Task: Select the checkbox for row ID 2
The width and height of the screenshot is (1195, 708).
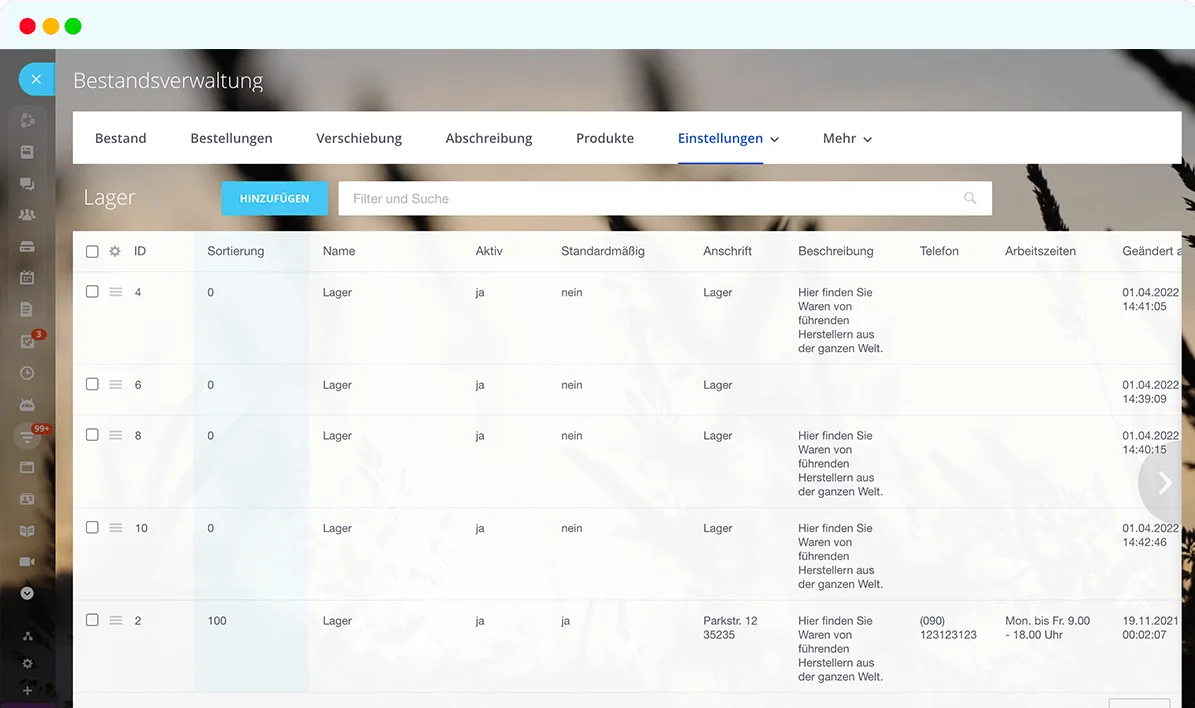Action: [92, 620]
